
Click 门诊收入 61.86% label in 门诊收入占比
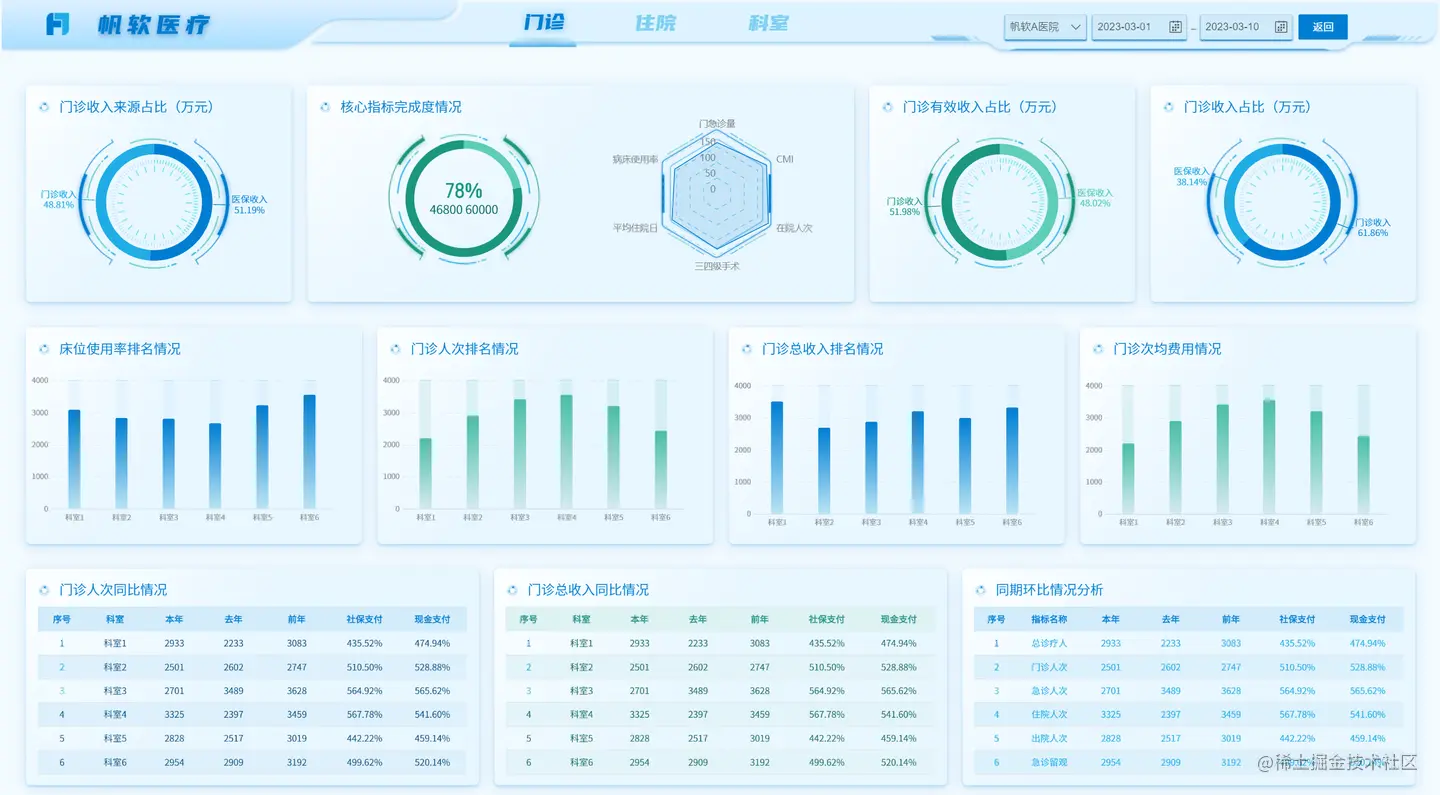click(1372, 227)
